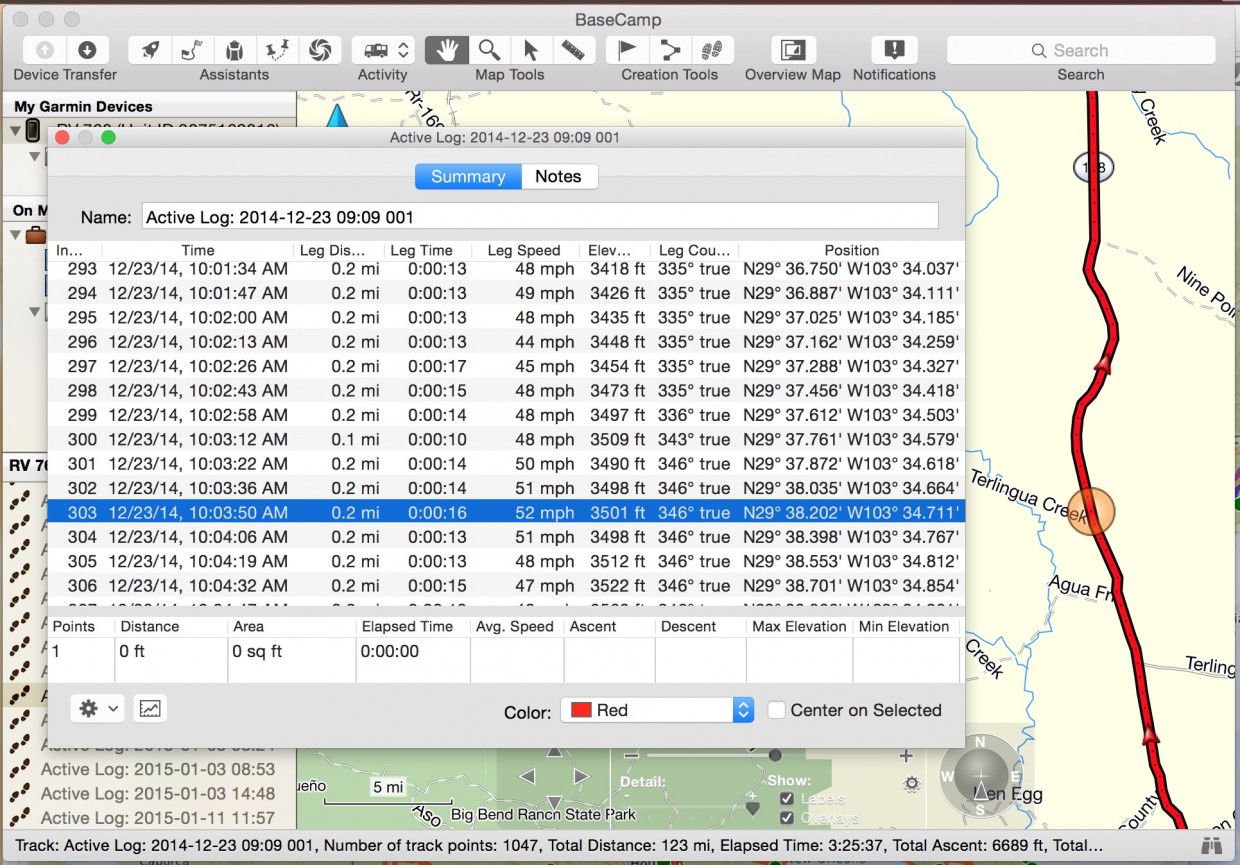The height and width of the screenshot is (865, 1240).
Task: Click the orange selected-point marker on the track
Action: (1091, 510)
